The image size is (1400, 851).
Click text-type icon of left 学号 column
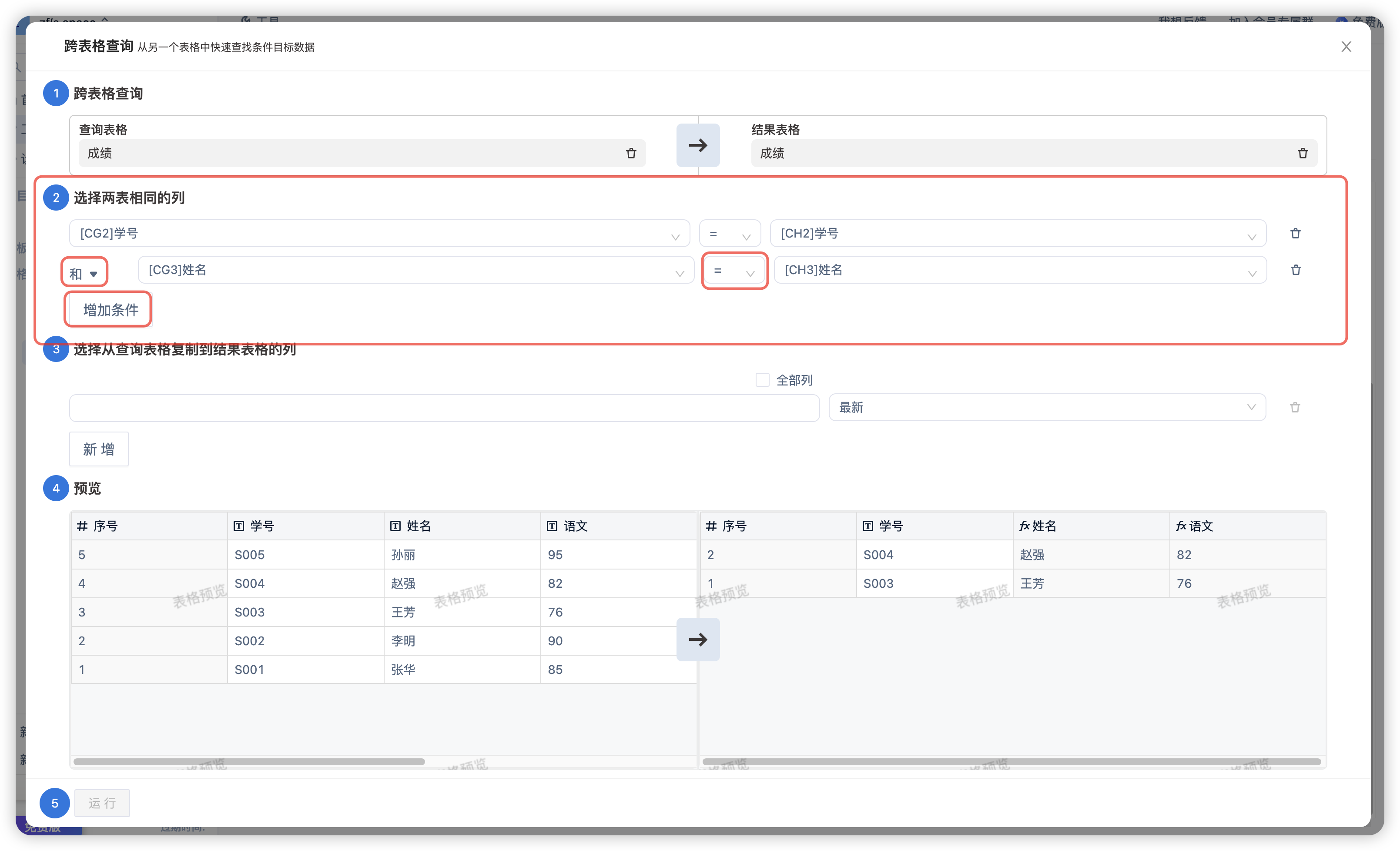239,526
